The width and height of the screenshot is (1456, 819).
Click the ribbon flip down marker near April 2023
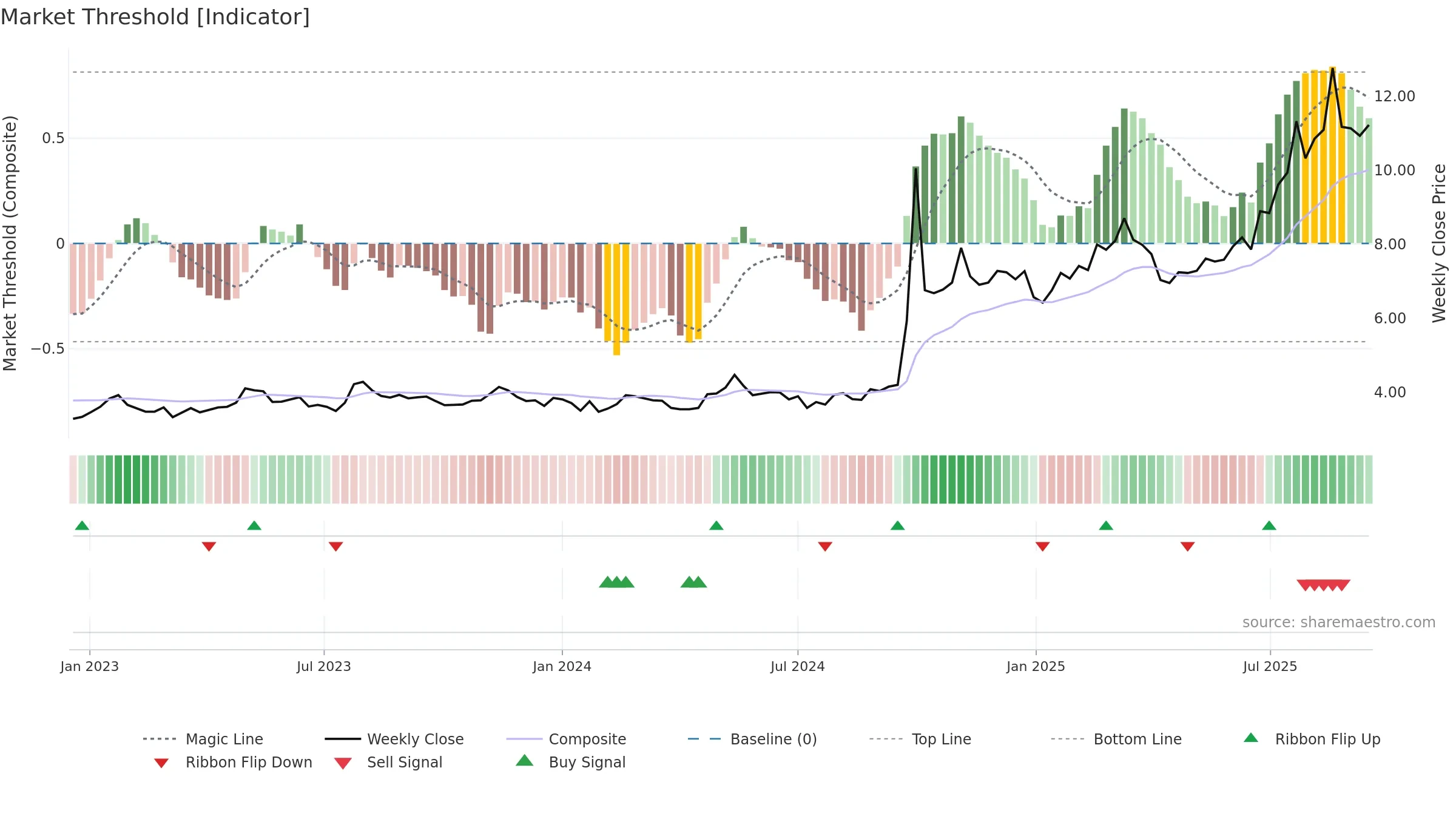(209, 547)
